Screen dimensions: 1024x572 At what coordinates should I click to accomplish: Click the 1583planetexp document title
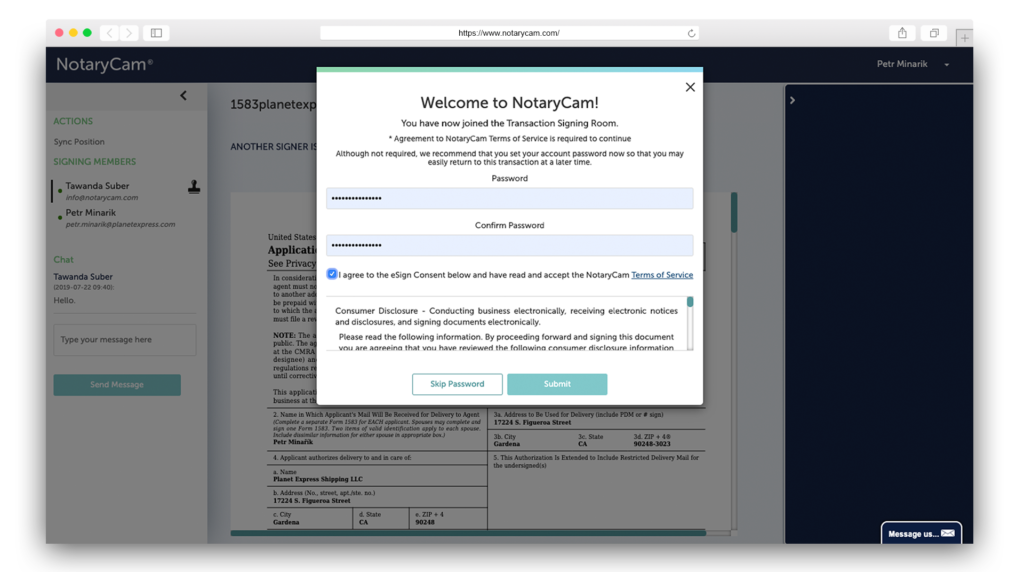273,104
